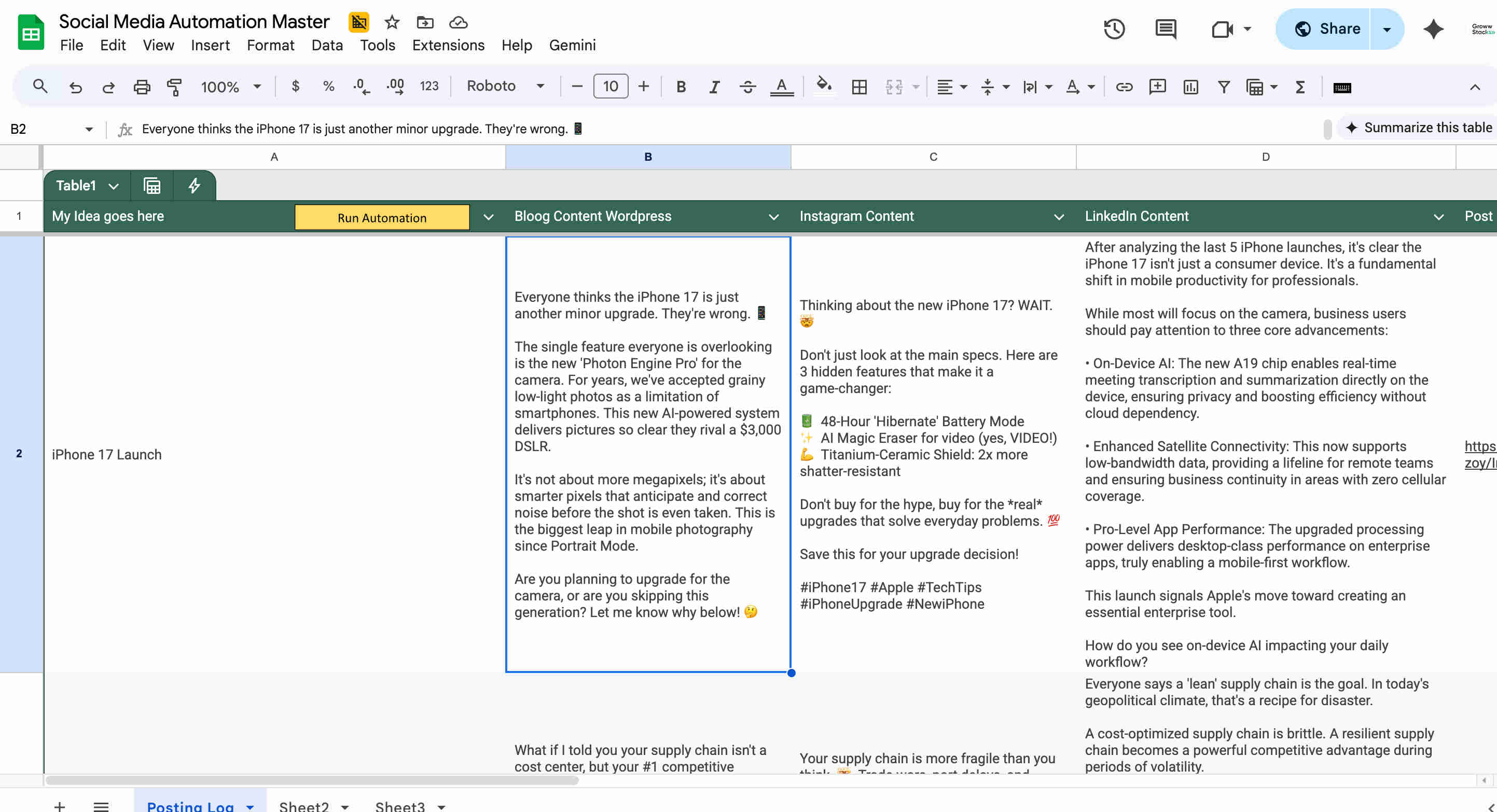Viewport: 1497px width, 812px height.
Task: Open text wrapping options
Action: [x=1037, y=87]
